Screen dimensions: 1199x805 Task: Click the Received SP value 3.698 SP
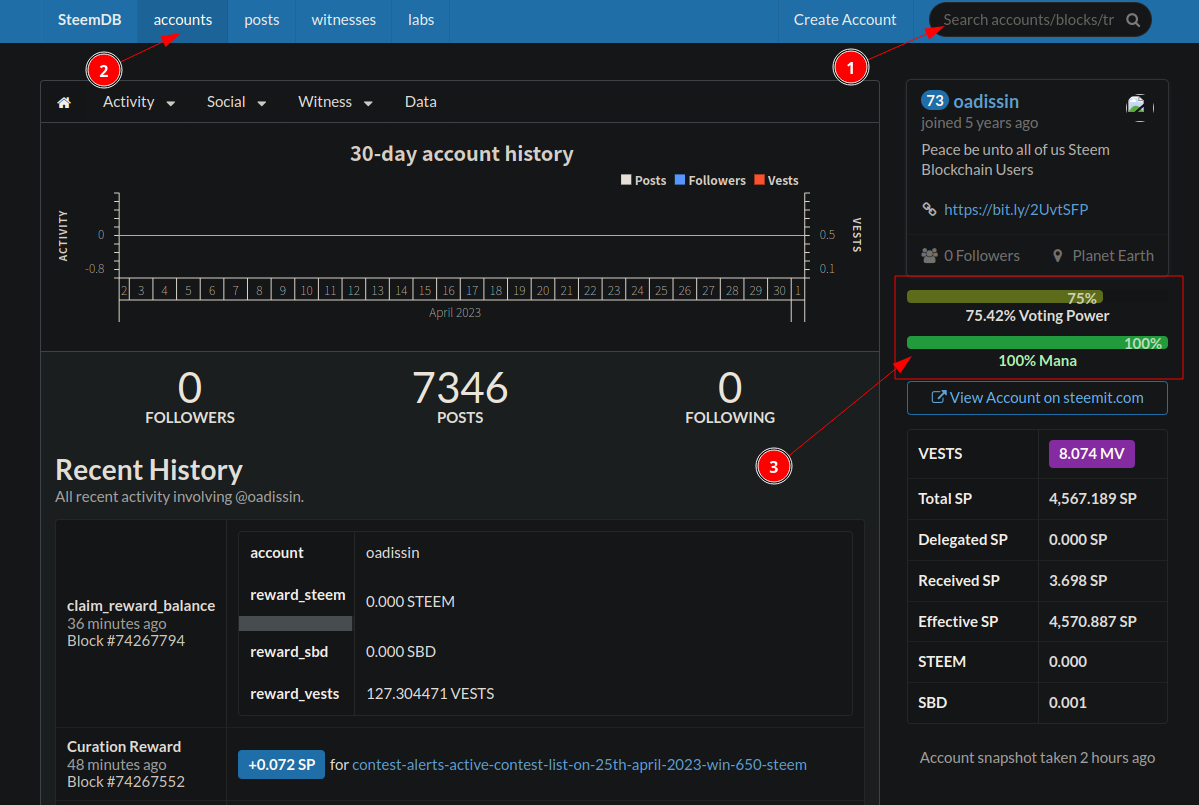pyautogui.click(x=1078, y=580)
